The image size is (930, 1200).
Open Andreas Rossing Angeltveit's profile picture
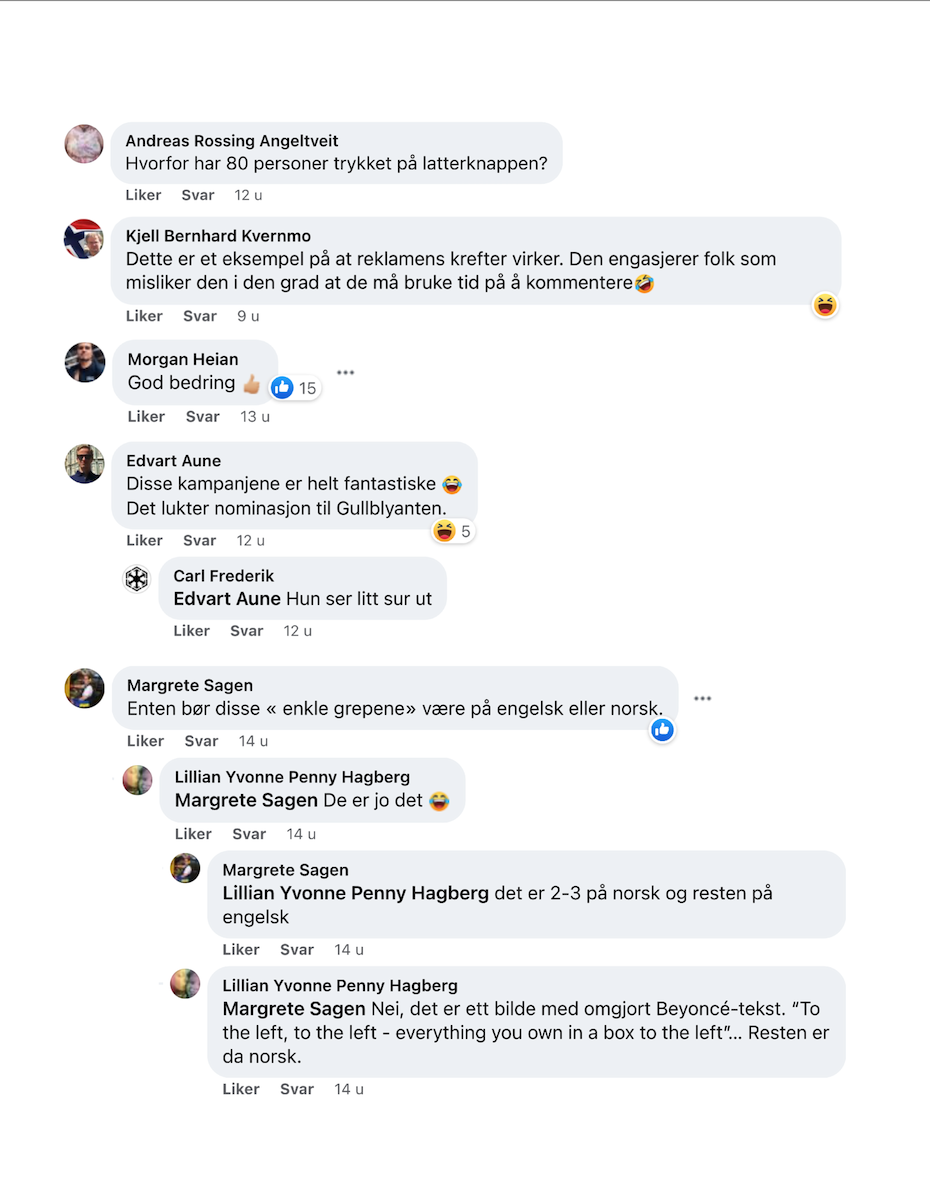(84, 144)
